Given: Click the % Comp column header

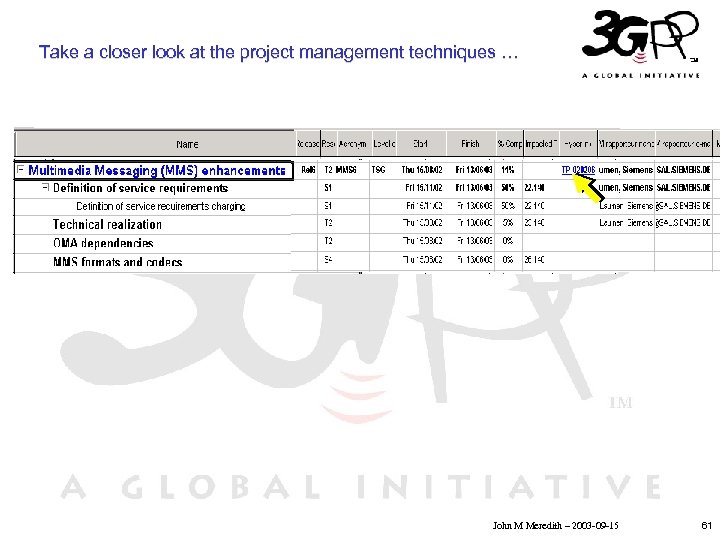Looking at the screenshot, I should click(509, 144).
